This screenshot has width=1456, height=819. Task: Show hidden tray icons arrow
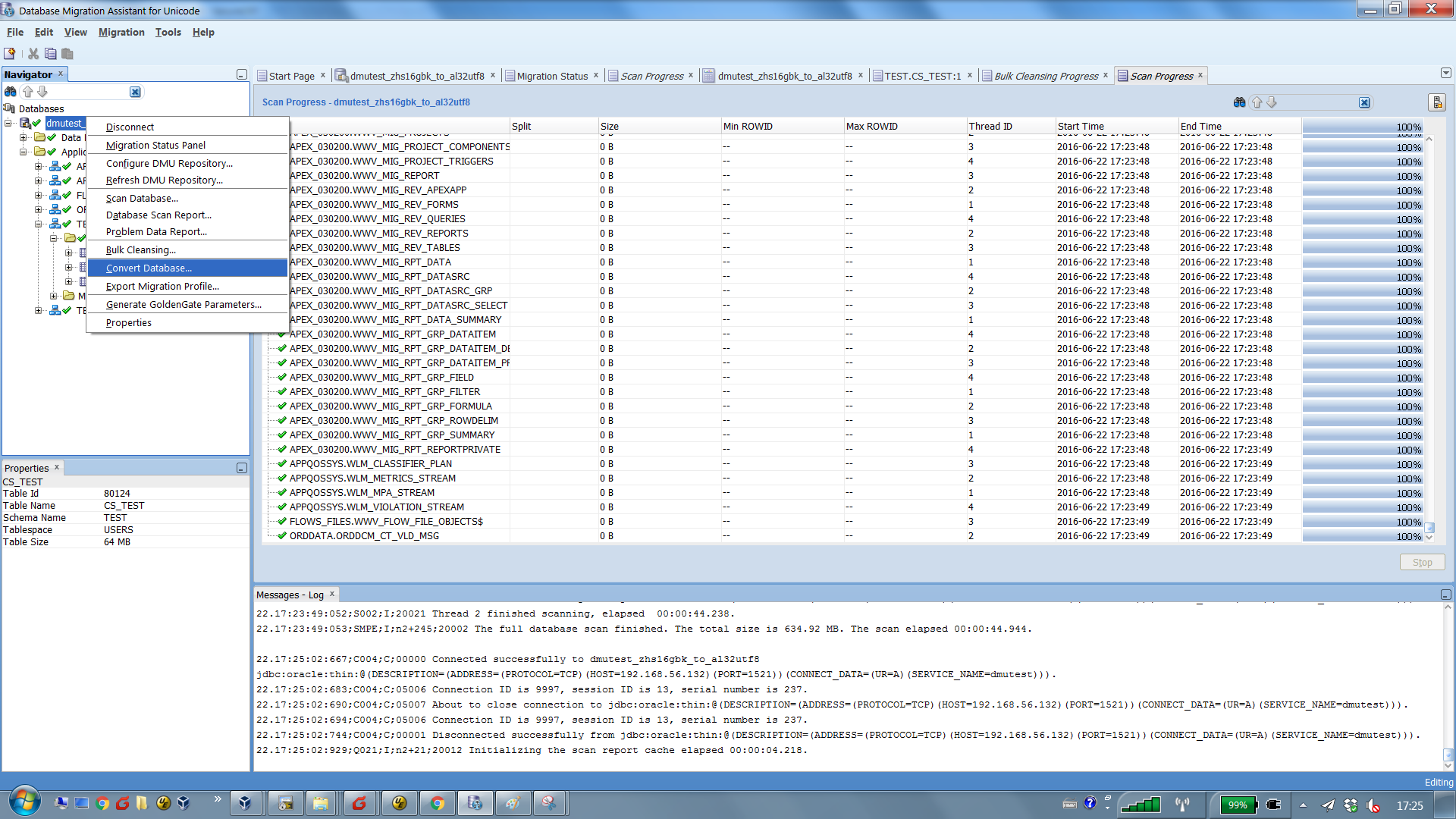[1304, 805]
